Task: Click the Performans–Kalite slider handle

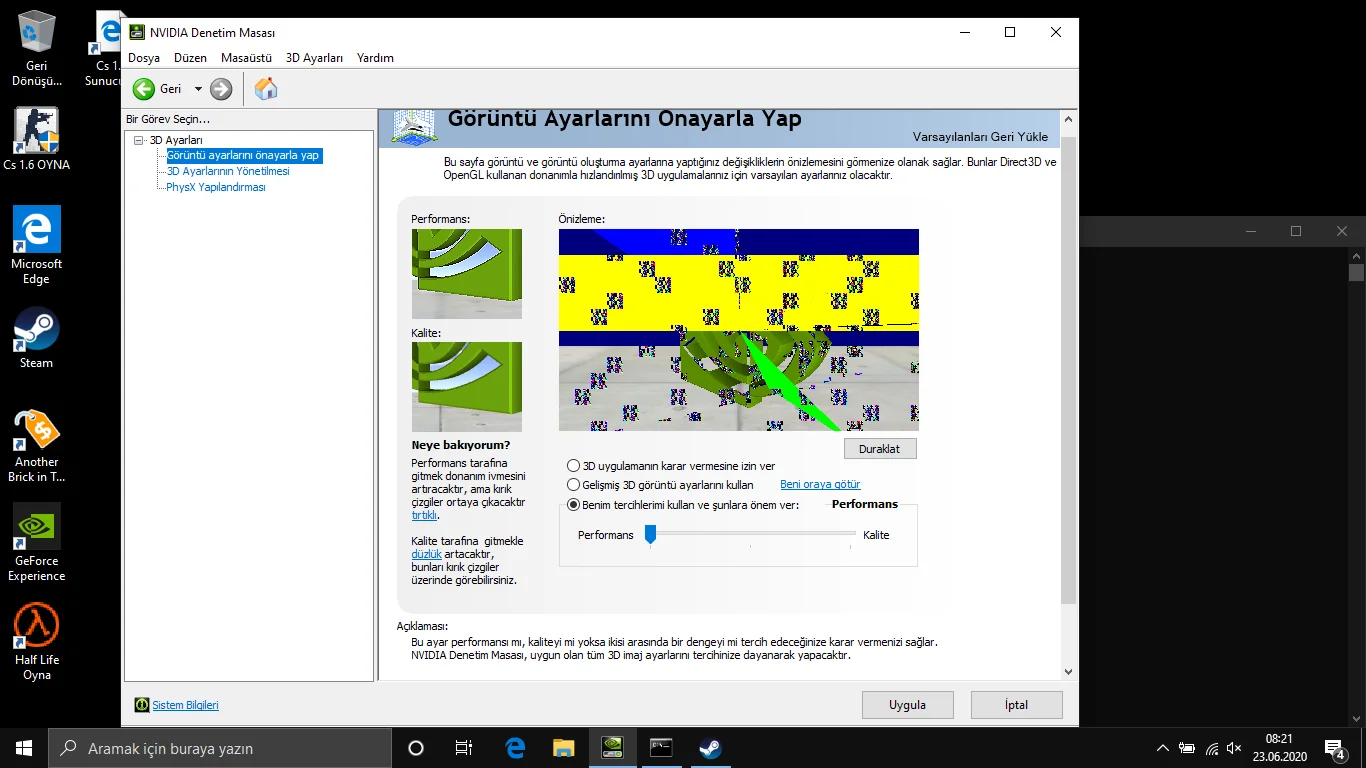Action: tap(650, 535)
